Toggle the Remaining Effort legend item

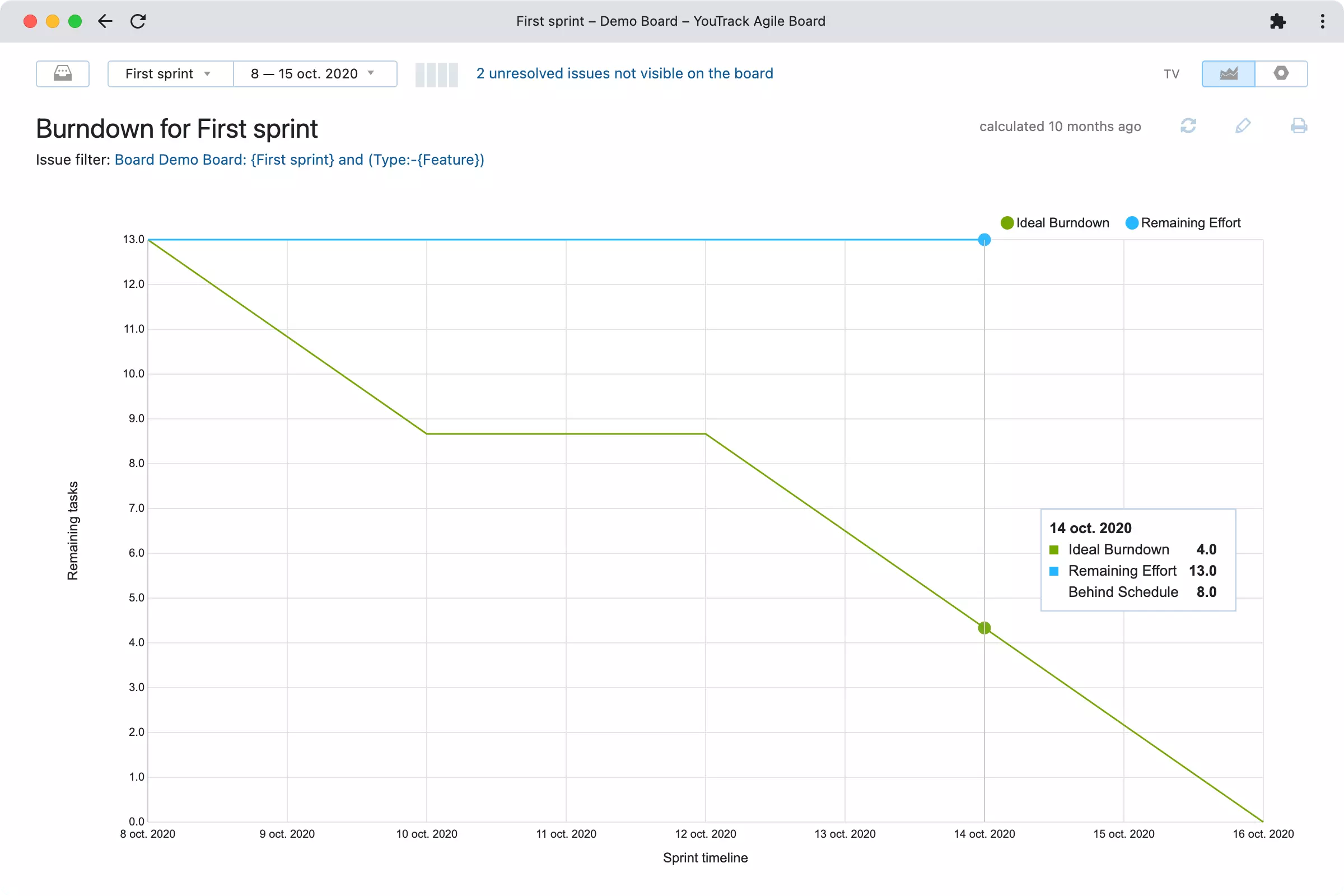pos(1183,223)
